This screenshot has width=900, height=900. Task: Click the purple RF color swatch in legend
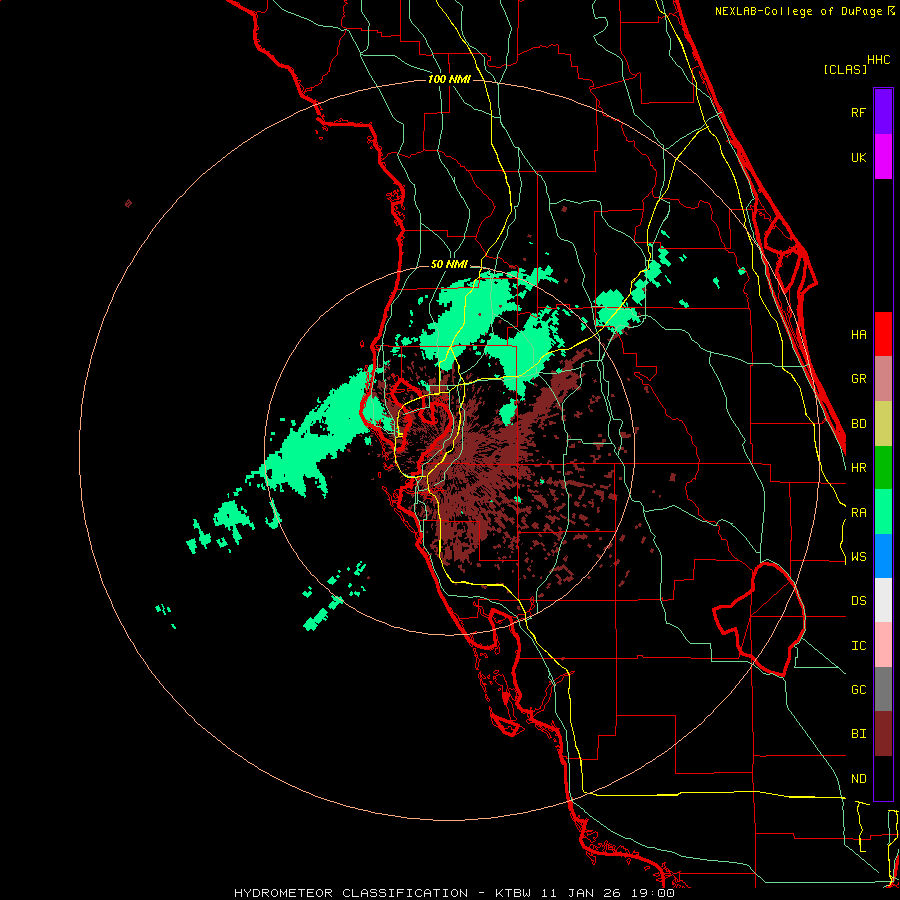click(883, 112)
